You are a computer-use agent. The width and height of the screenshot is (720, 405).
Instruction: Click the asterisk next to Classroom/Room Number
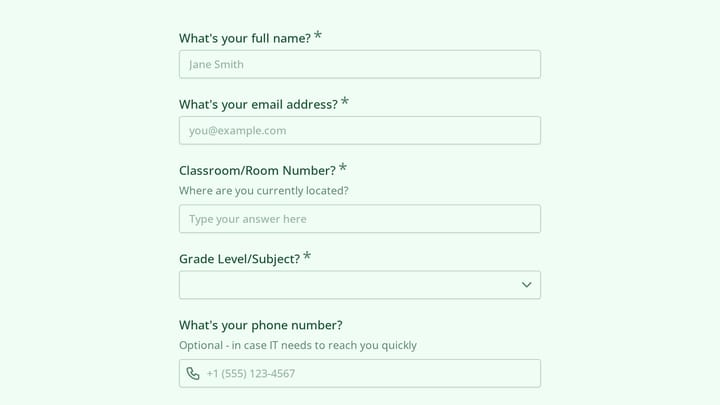[x=343, y=168]
